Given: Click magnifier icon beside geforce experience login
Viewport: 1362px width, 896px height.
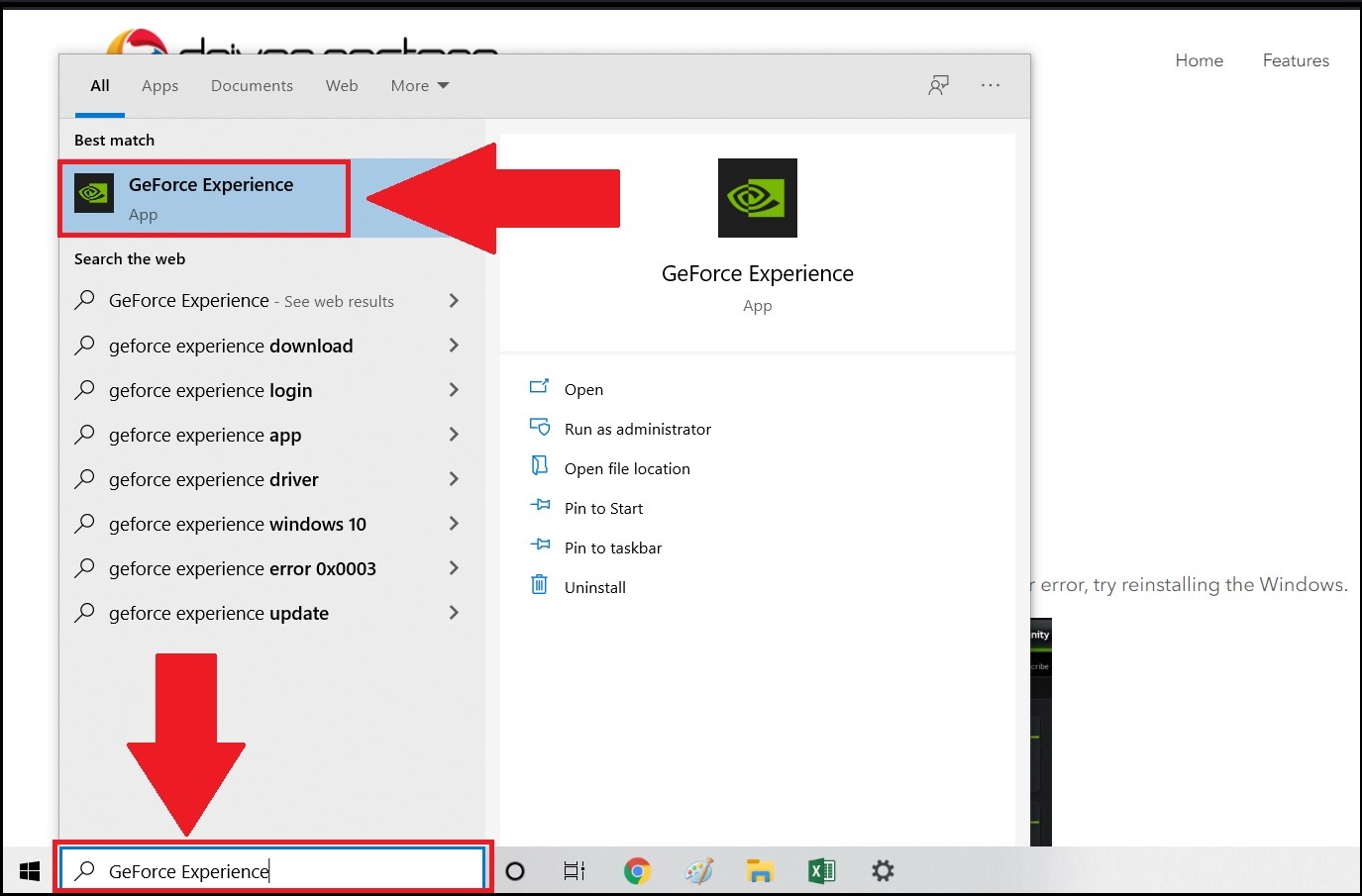Looking at the screenshot, I should coord(85,389).
